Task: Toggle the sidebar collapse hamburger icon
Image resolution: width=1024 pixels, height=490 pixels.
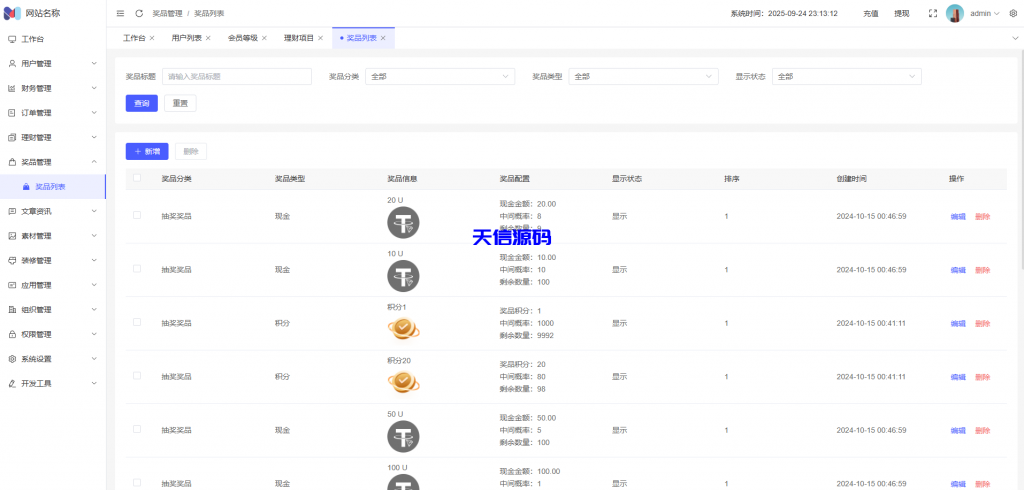Action: tap(121, 13)
